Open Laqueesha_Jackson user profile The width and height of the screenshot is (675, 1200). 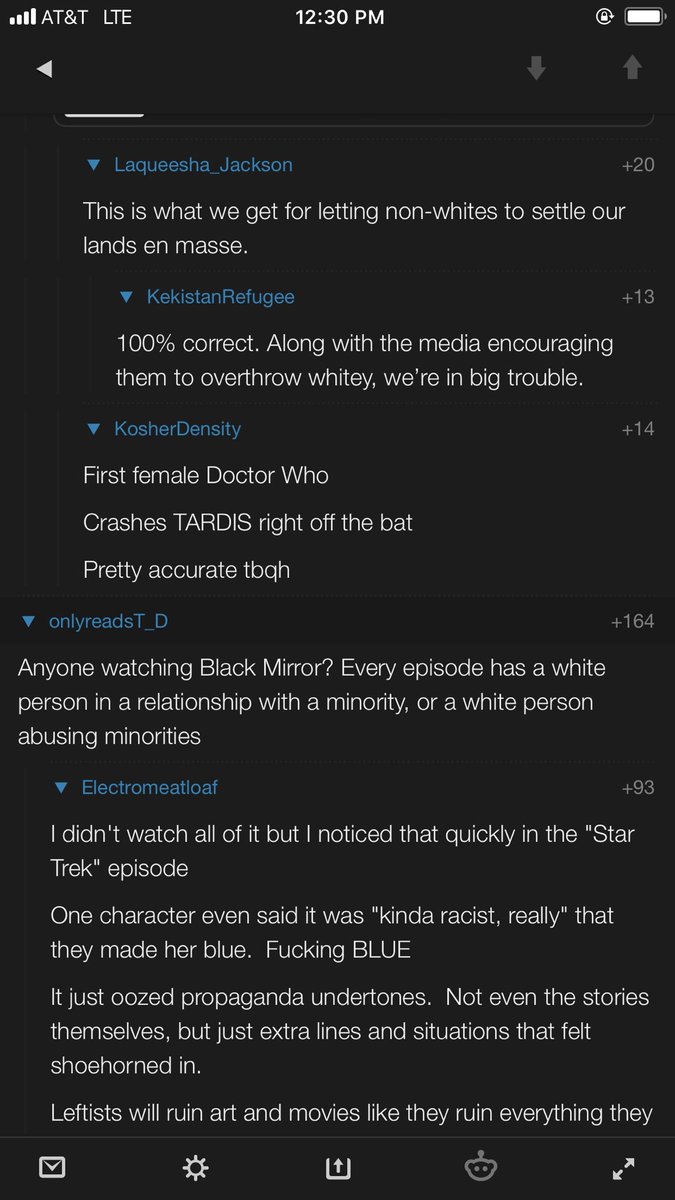203,165
